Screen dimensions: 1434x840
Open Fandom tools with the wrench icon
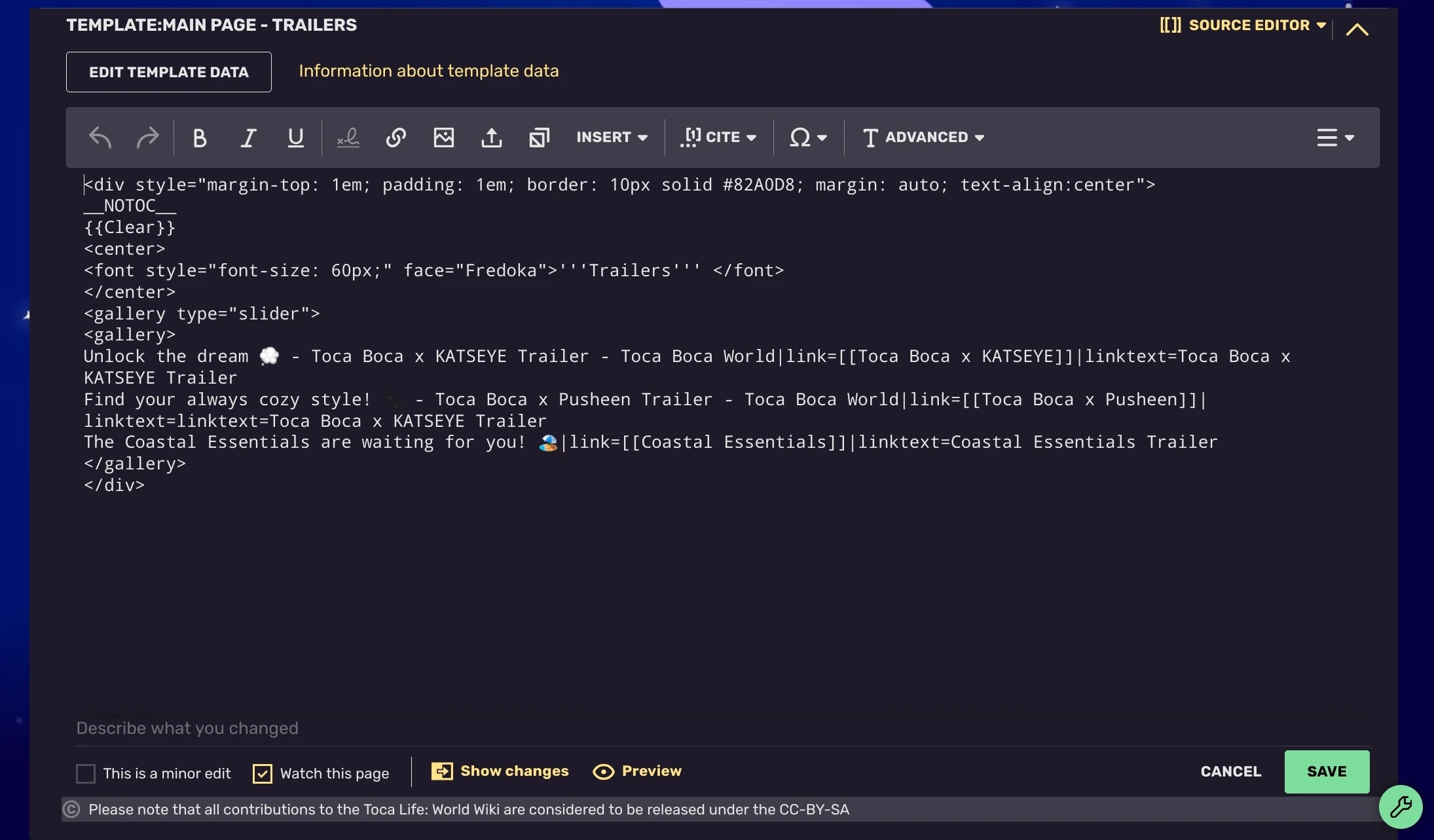coord(1401,807)
